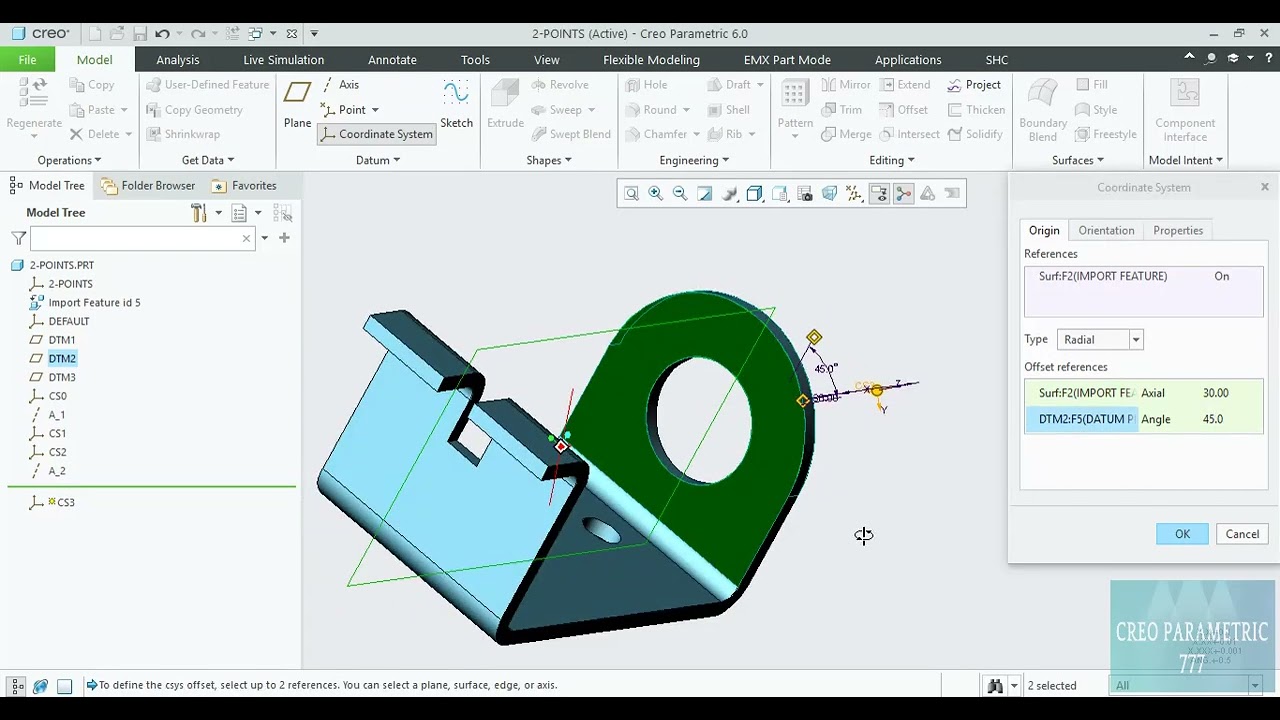
Task: Select DTM2 in the model tree
Action: point(62,359)
